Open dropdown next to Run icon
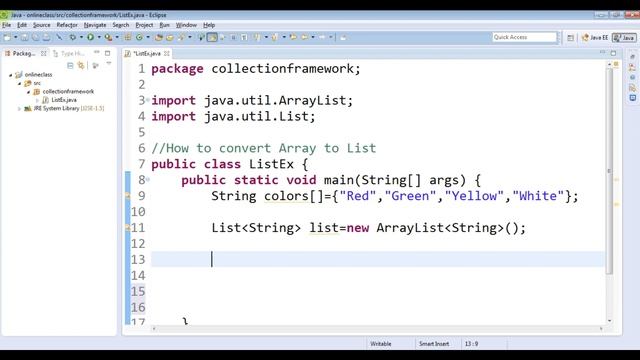640x360 pixels. 99,37
